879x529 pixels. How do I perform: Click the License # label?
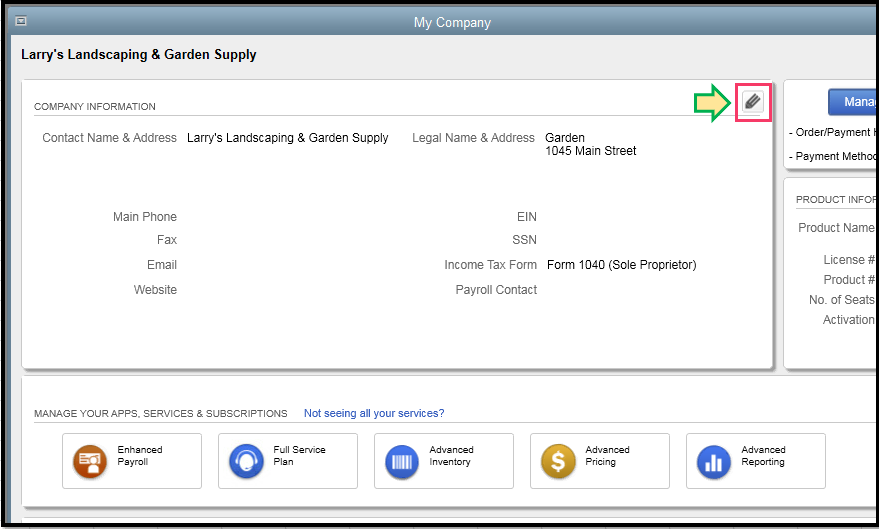(849, 259)
